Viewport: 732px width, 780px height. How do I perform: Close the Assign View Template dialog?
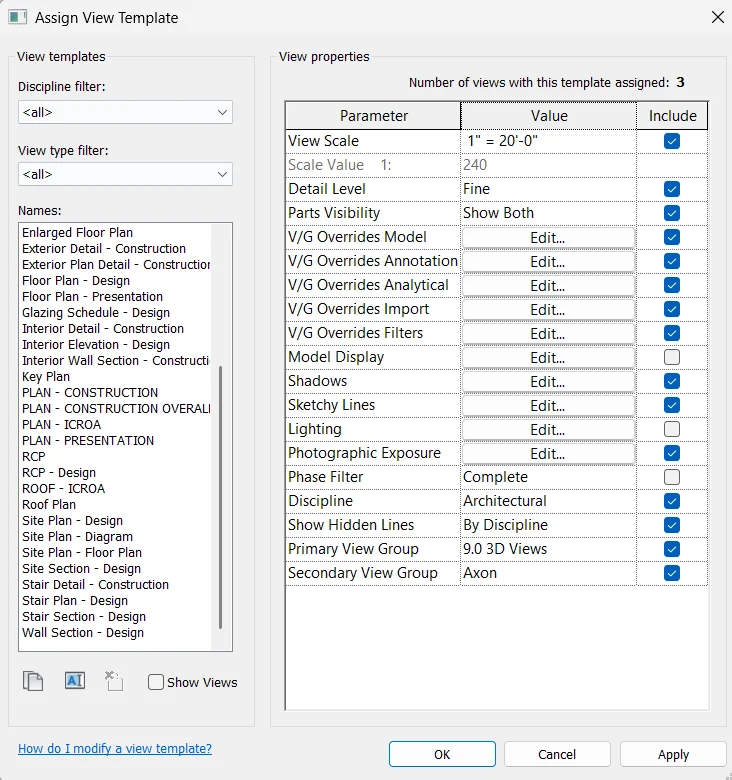click(x=716, y=17)
